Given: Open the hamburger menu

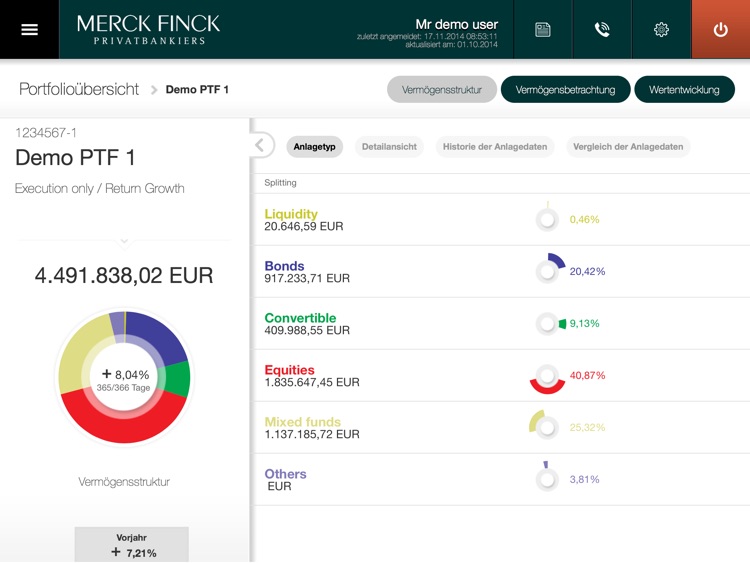Looking at the screenshot, I should (x=29, y=29).
